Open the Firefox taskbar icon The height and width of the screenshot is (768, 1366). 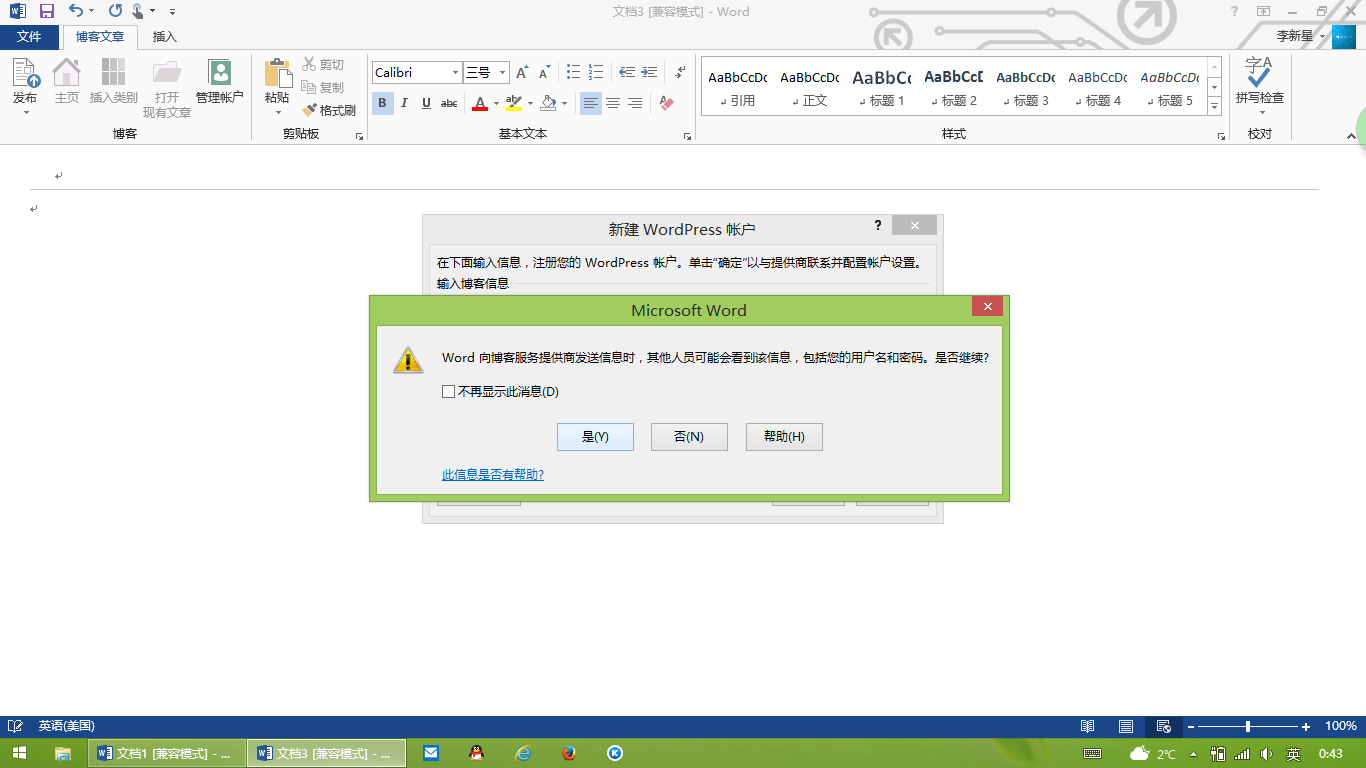point(569,753)
